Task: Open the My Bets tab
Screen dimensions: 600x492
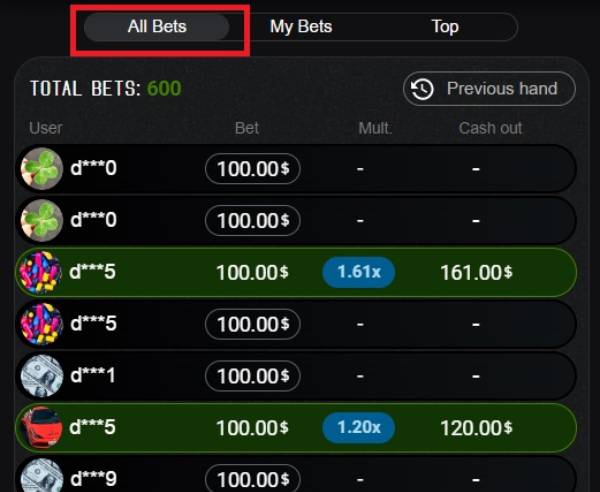Action: tap(301, 27)
